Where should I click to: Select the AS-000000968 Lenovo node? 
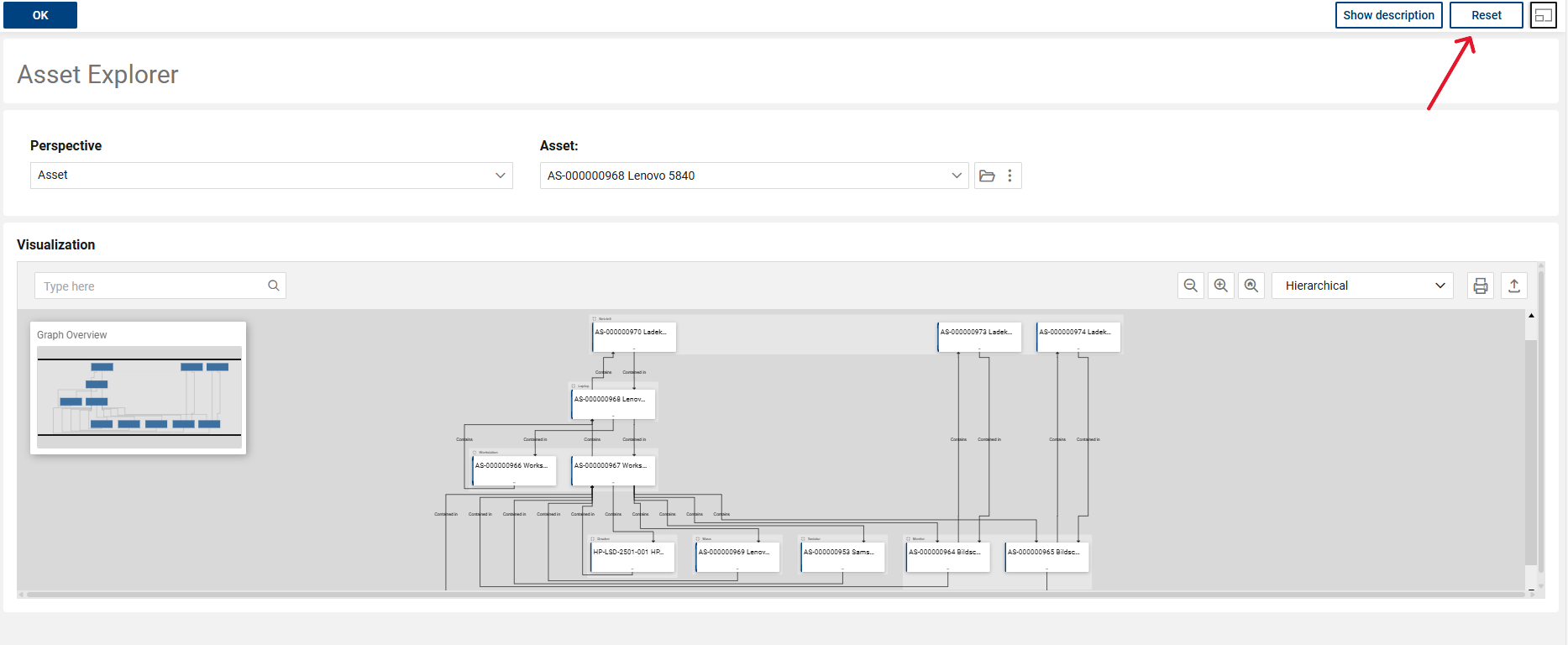(613, 403)
